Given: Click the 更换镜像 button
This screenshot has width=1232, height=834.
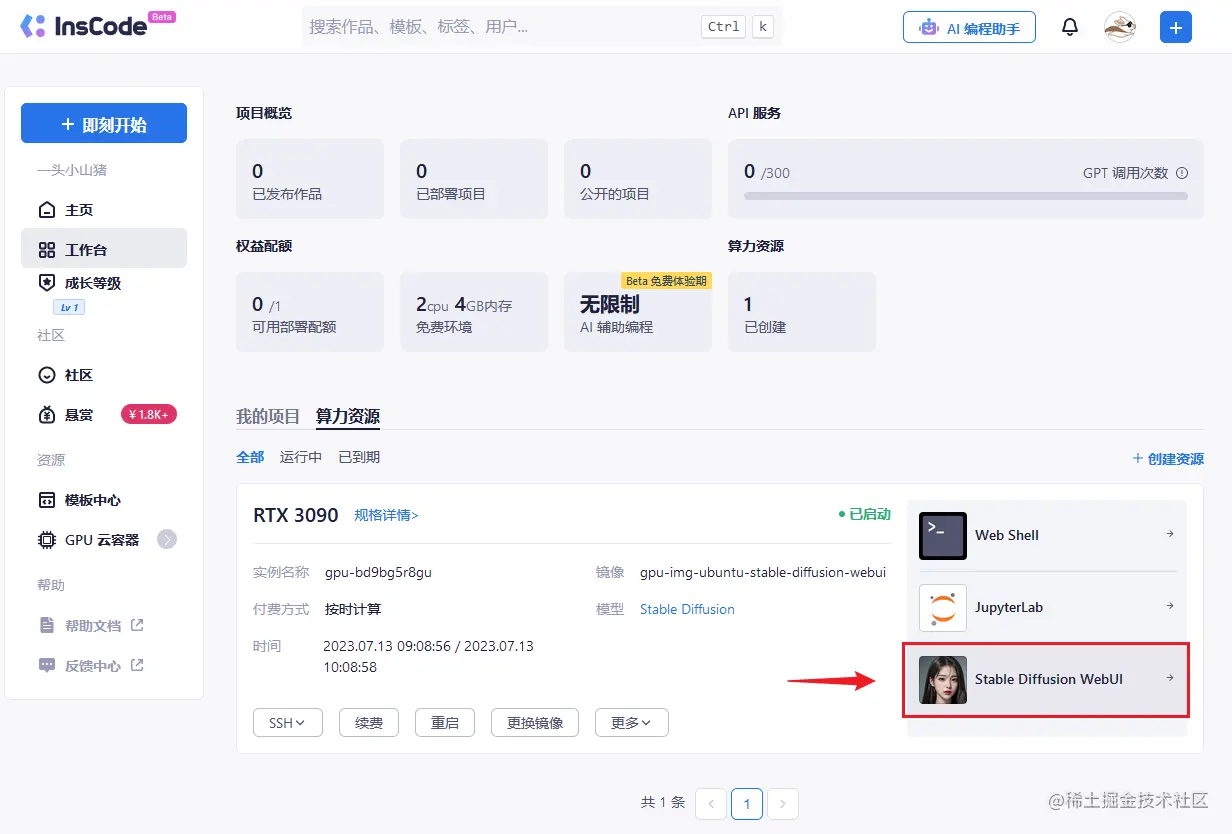Looking at the screenshot, I should 535,722.
